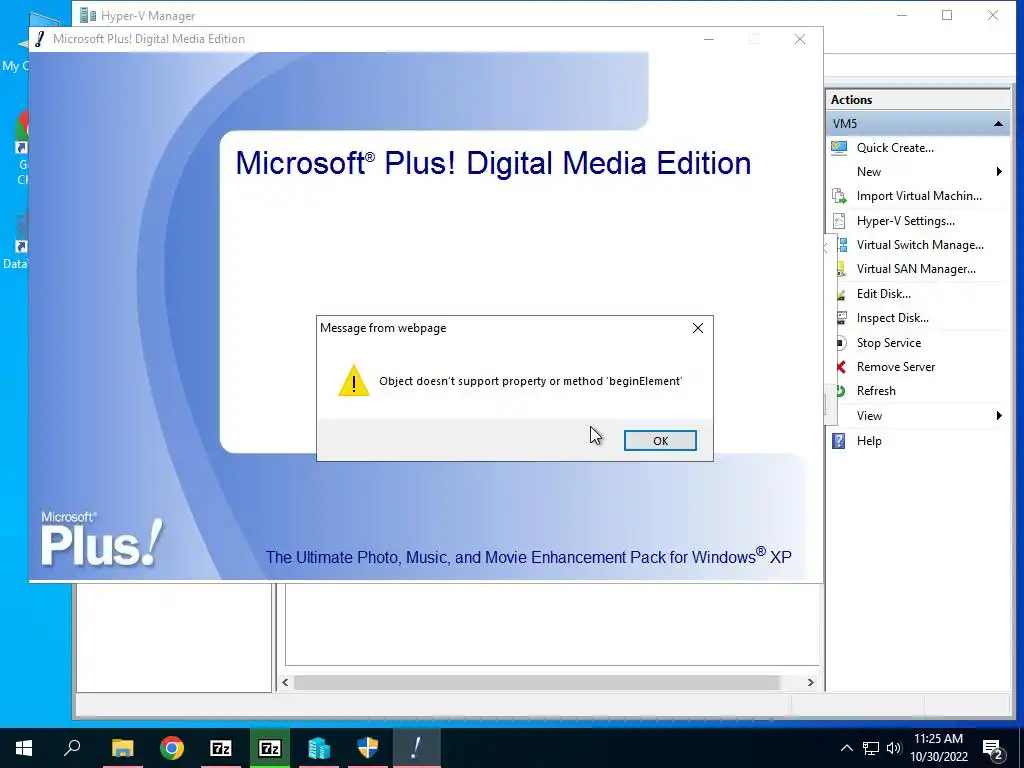Maximize the Hyper-V Manager window
Screen dimensions: 1024x768
tap(947, 15)
